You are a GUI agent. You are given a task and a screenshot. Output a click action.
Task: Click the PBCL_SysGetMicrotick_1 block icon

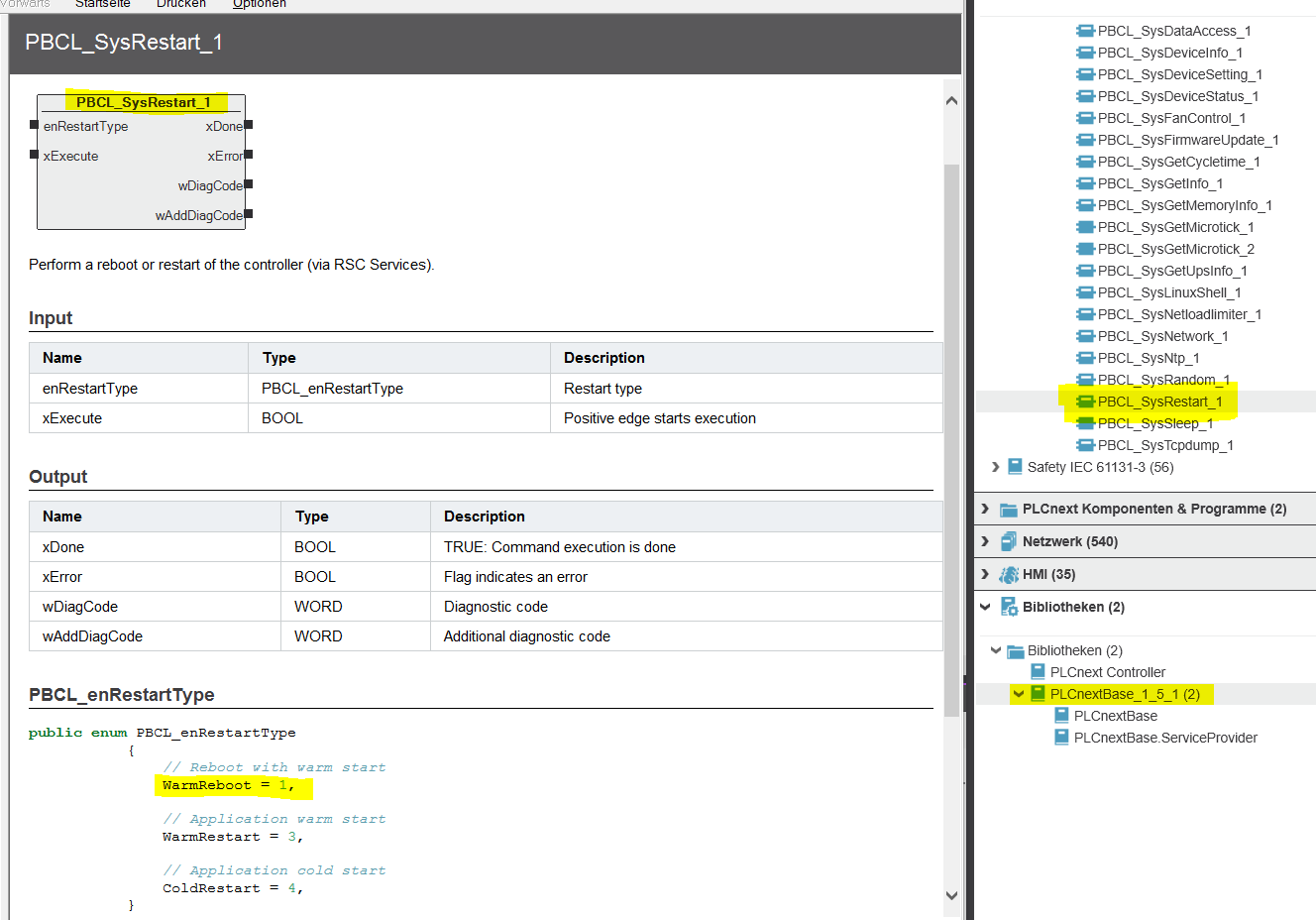coord(1085,227)
